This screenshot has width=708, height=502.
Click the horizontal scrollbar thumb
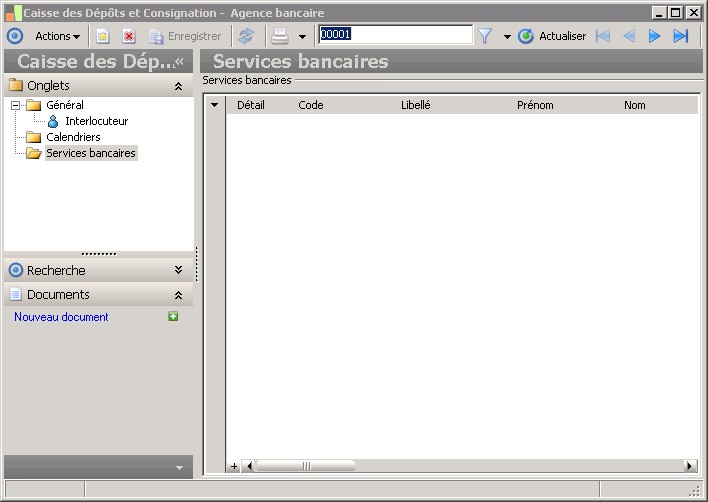pyautogui.click(x=306, y=466)
